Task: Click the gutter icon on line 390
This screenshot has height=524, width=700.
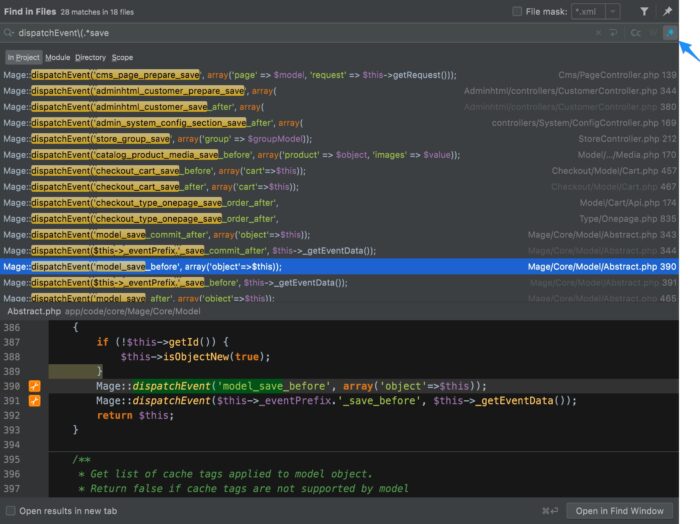Action: click(x=34, y=386)
